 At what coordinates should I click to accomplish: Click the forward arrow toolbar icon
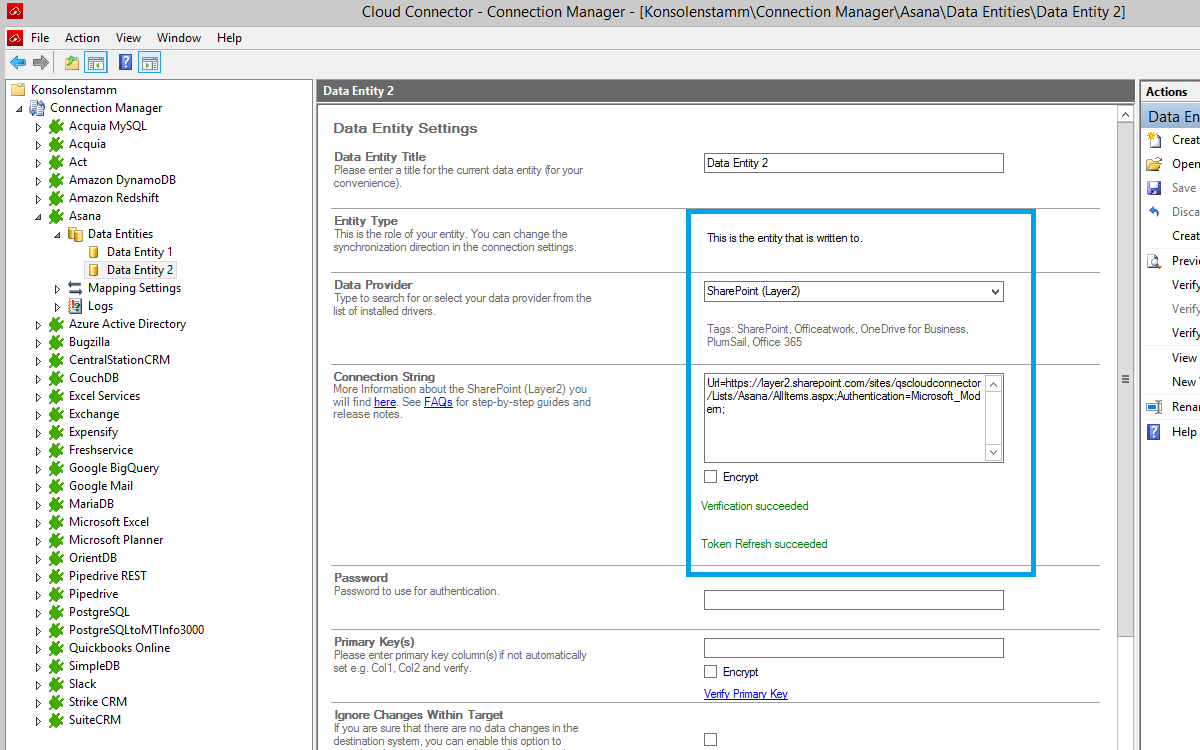41,63
